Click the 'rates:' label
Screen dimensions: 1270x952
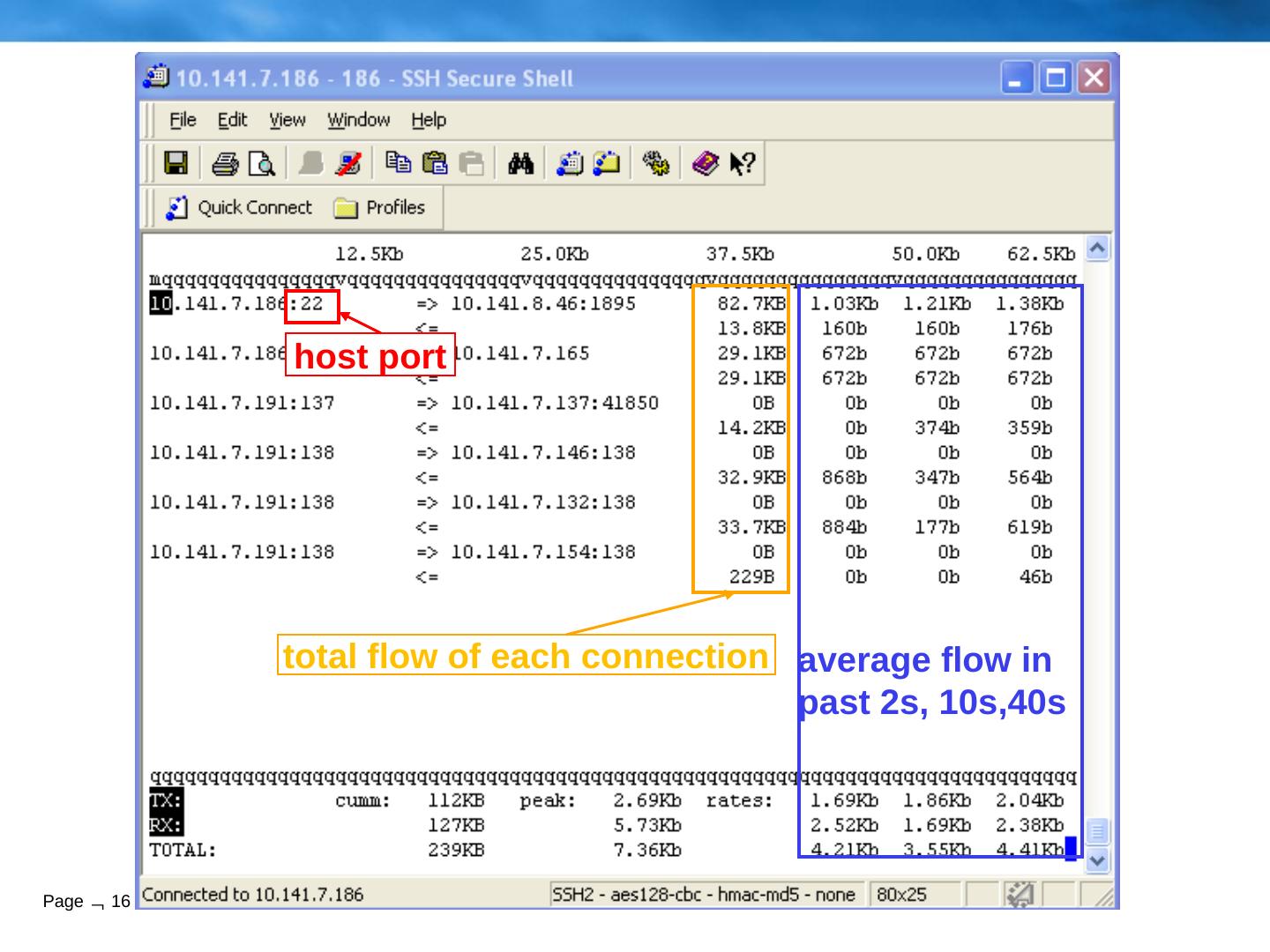740,801
